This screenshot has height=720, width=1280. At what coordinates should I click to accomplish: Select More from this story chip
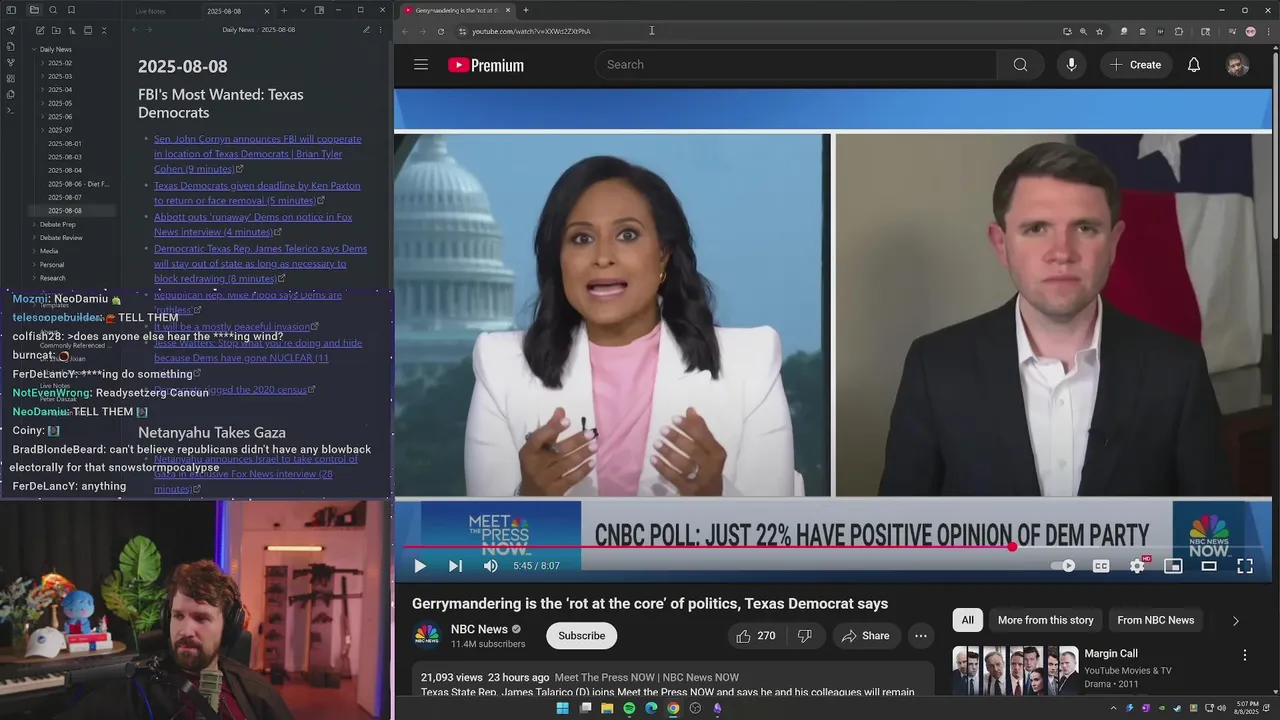coord(1045,620)
